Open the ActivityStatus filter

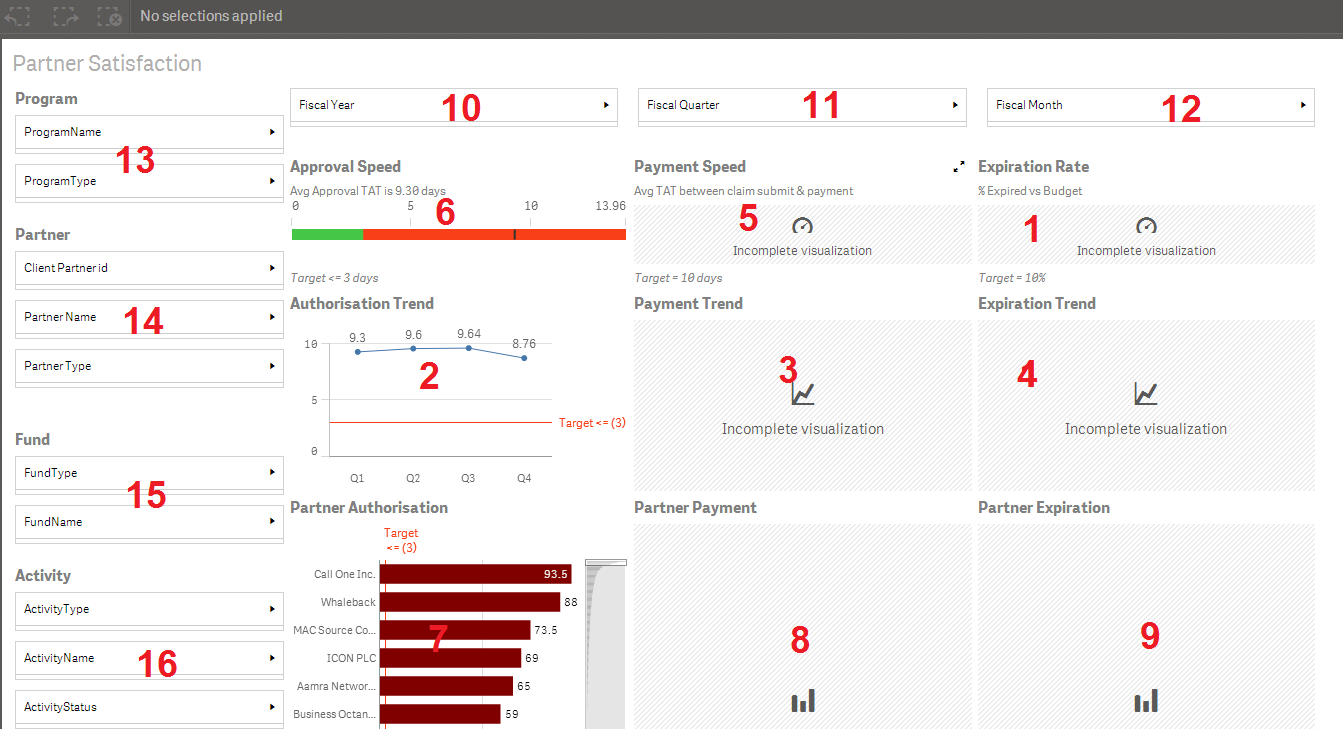150,707
